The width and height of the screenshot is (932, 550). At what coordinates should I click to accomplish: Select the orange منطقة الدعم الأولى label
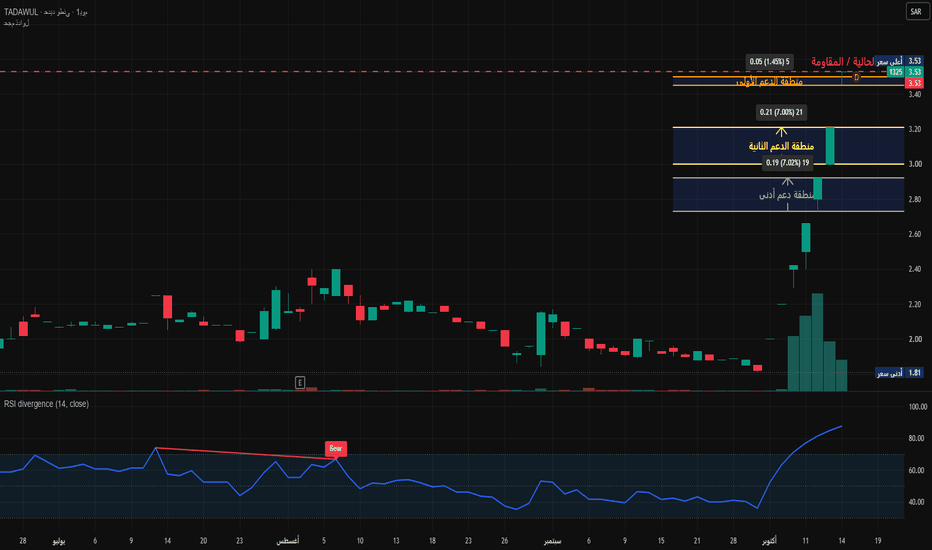[x=769, y=81]
